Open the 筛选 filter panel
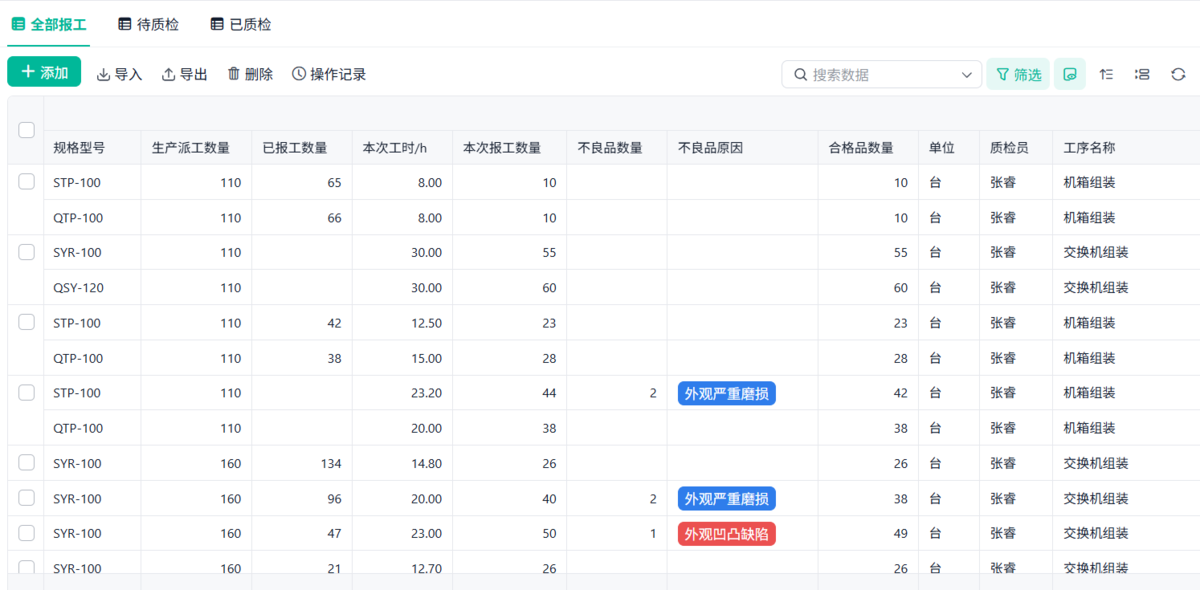Screen dimensions: 1200x590 [x=1018, y=74]
